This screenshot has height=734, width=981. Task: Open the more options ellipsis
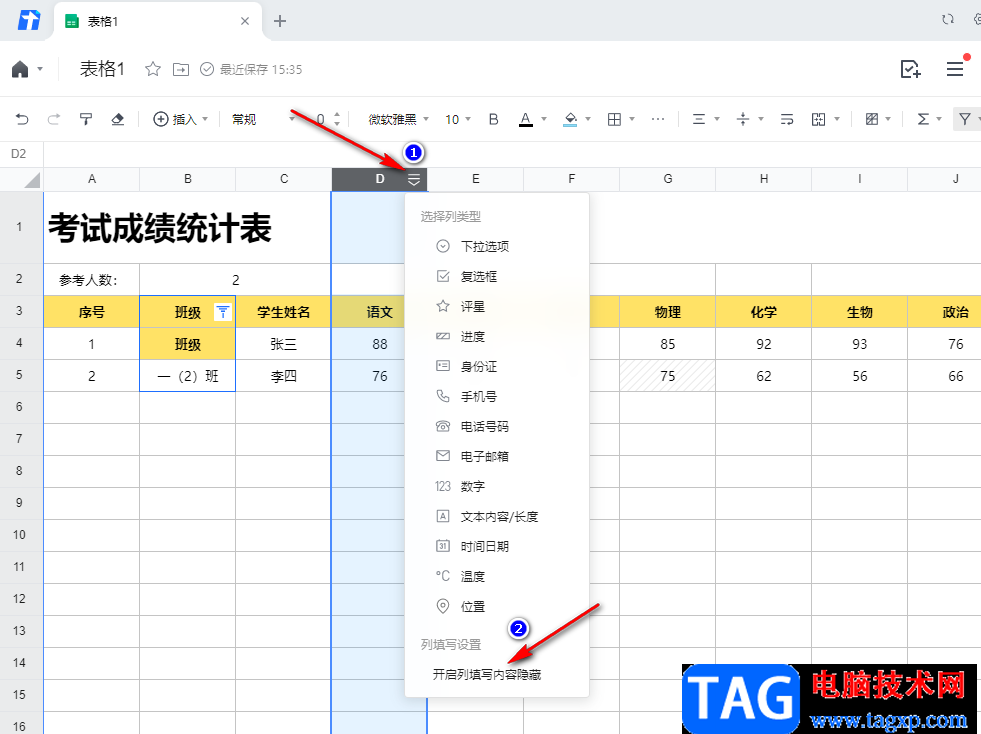(x=658, y=119)
